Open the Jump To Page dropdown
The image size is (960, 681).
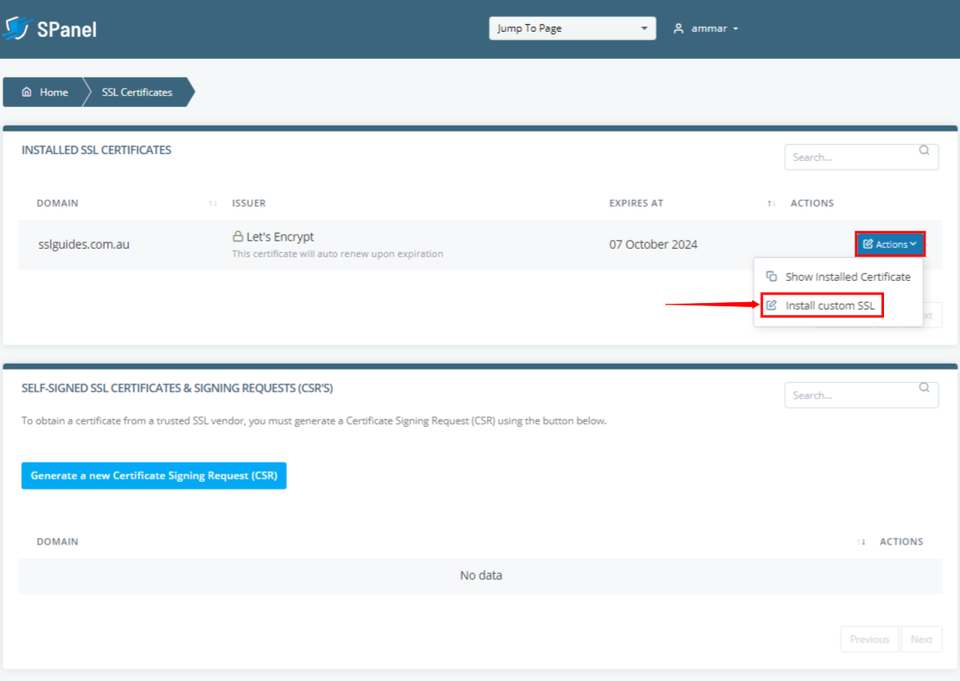click(x=572, y=28)
